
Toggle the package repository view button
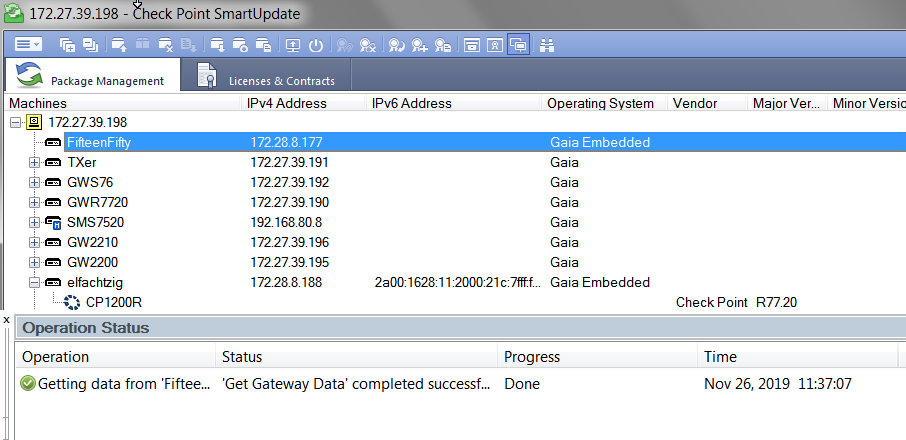[x=472, y=45]
